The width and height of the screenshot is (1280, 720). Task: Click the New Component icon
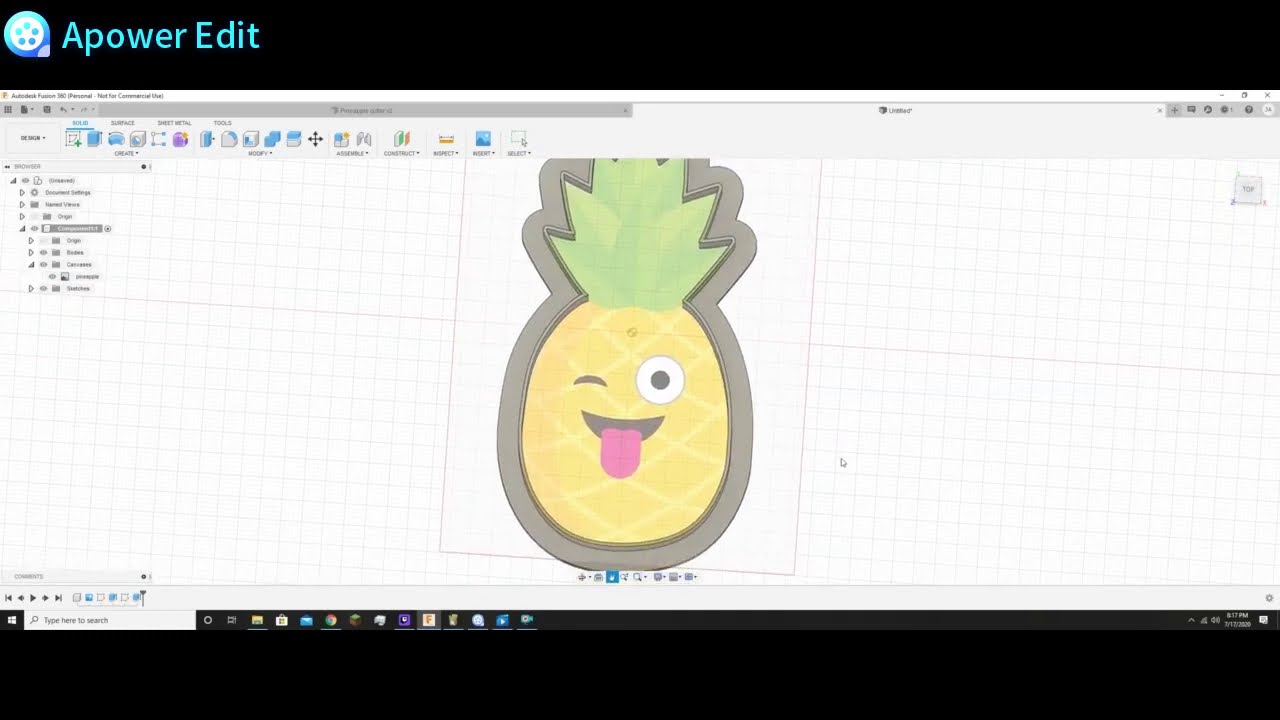342,139
